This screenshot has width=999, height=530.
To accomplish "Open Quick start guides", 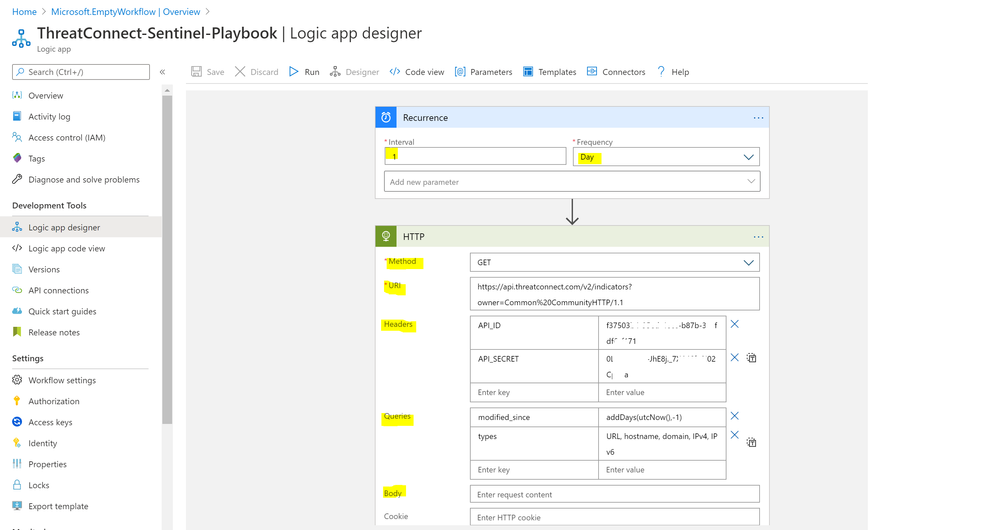I will (62, 312).
